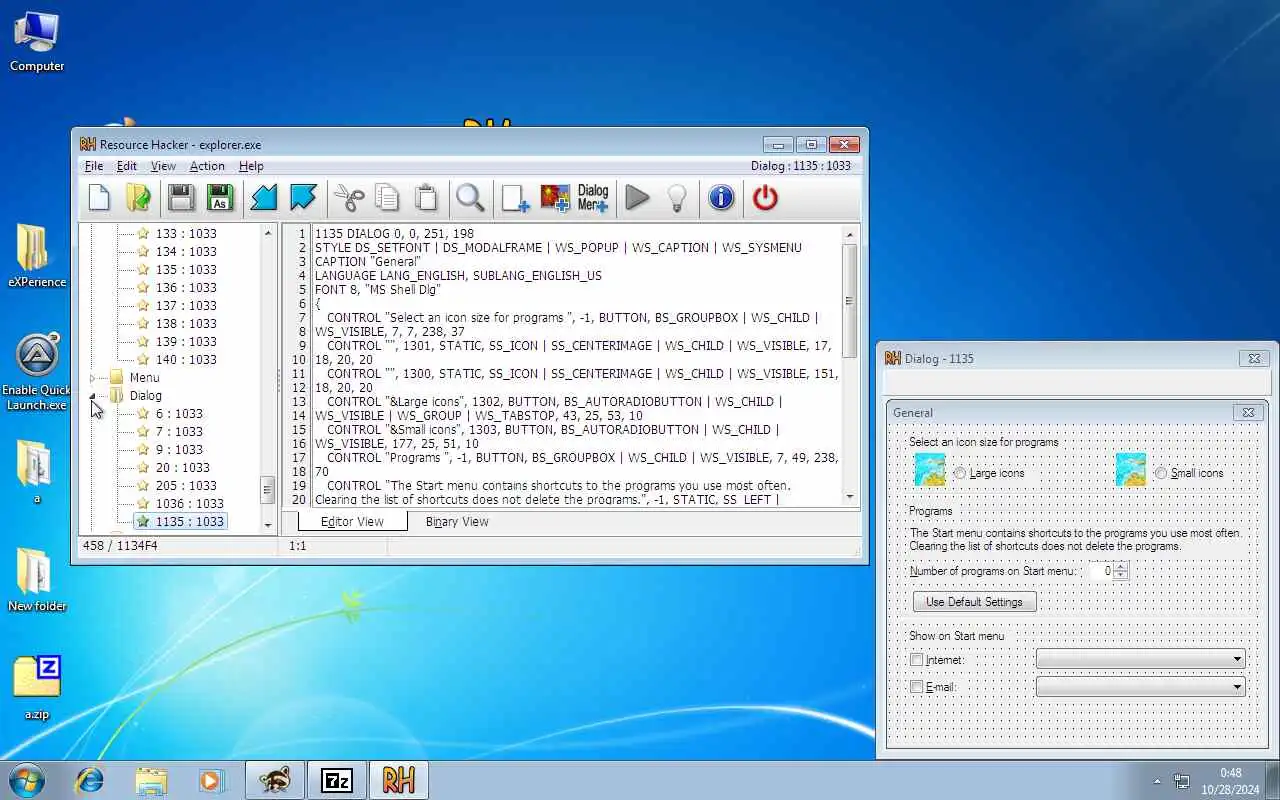Viewport: 1280px width, 800px height.
Task: Select the Large icons radio button
Action: [960, 473]
